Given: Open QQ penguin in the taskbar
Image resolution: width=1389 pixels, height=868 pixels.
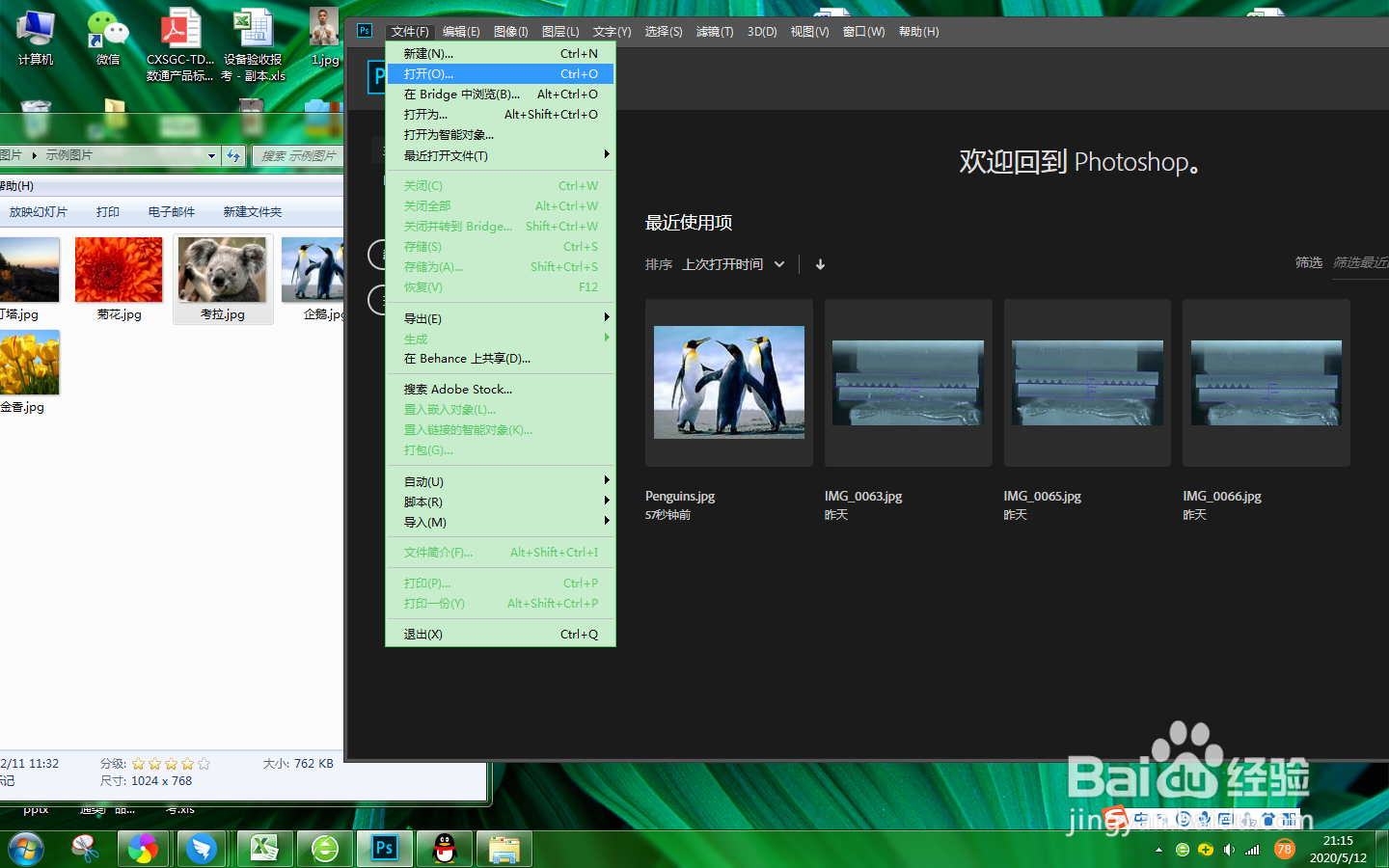Looking at the screenshot, I should click(445, 849).
